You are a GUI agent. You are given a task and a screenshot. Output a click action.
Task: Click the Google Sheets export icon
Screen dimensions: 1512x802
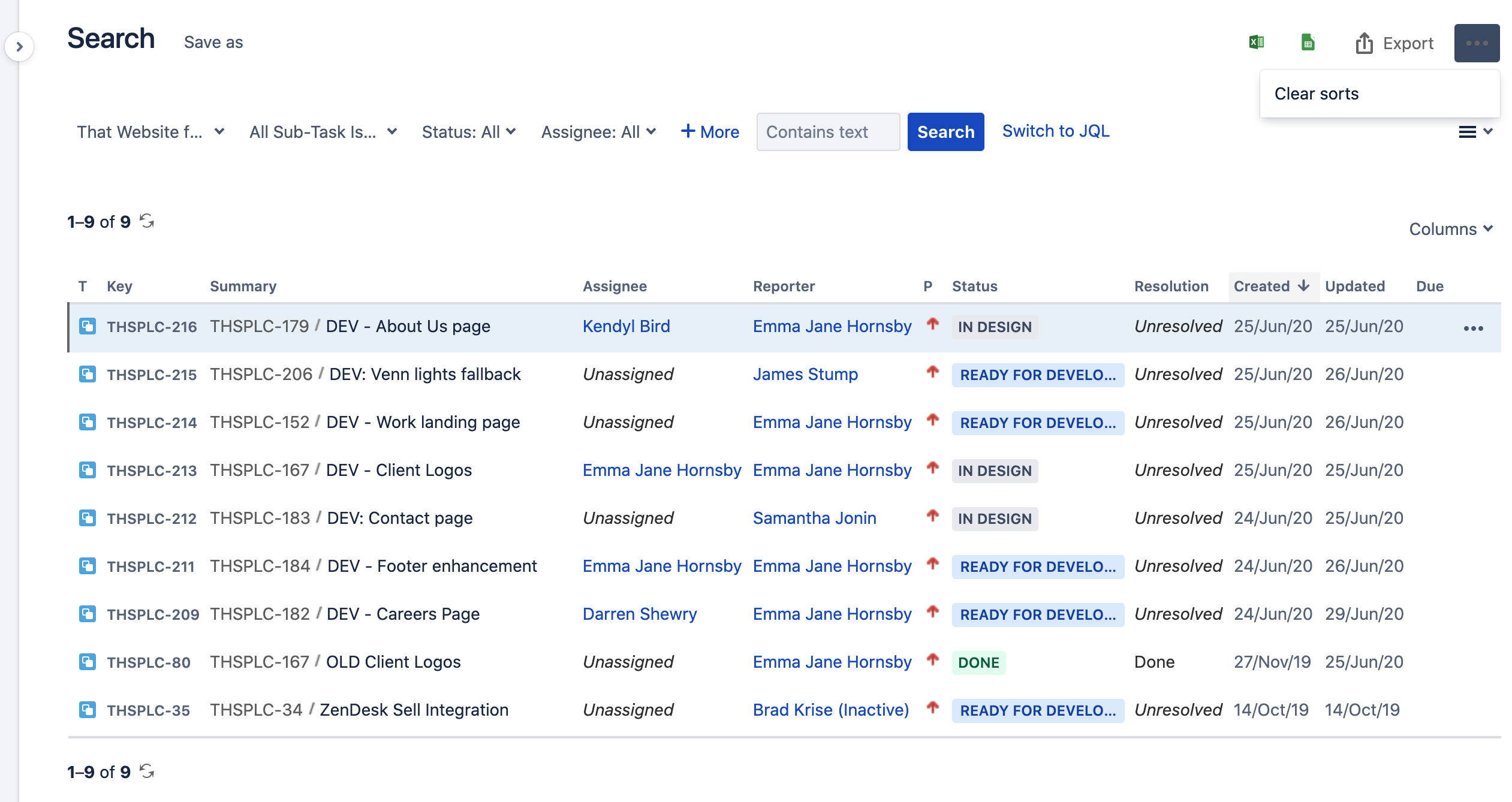click(x=1308, y=43)
